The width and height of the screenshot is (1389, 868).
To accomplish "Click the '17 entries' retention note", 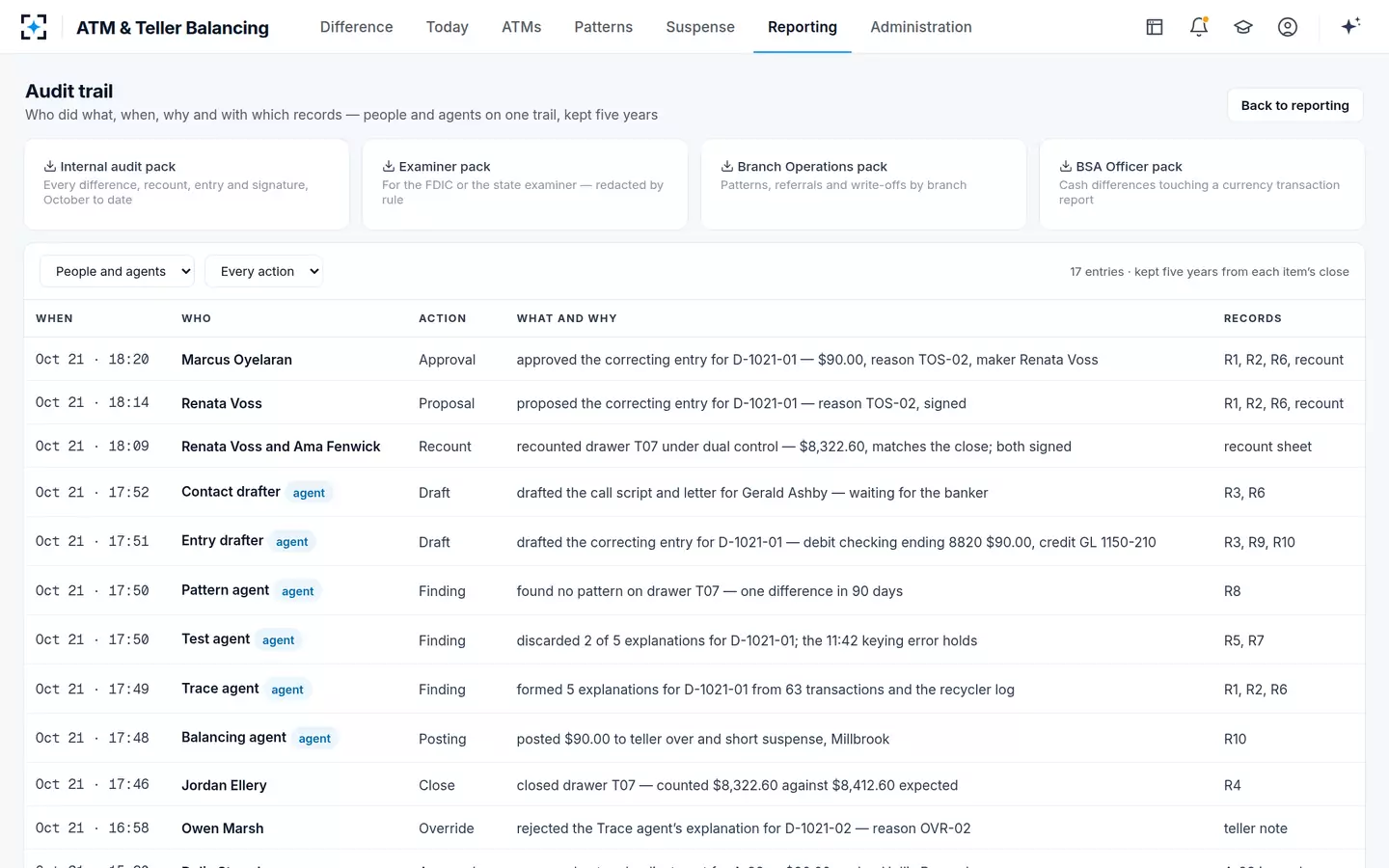I will click(x=1210, y=272).
